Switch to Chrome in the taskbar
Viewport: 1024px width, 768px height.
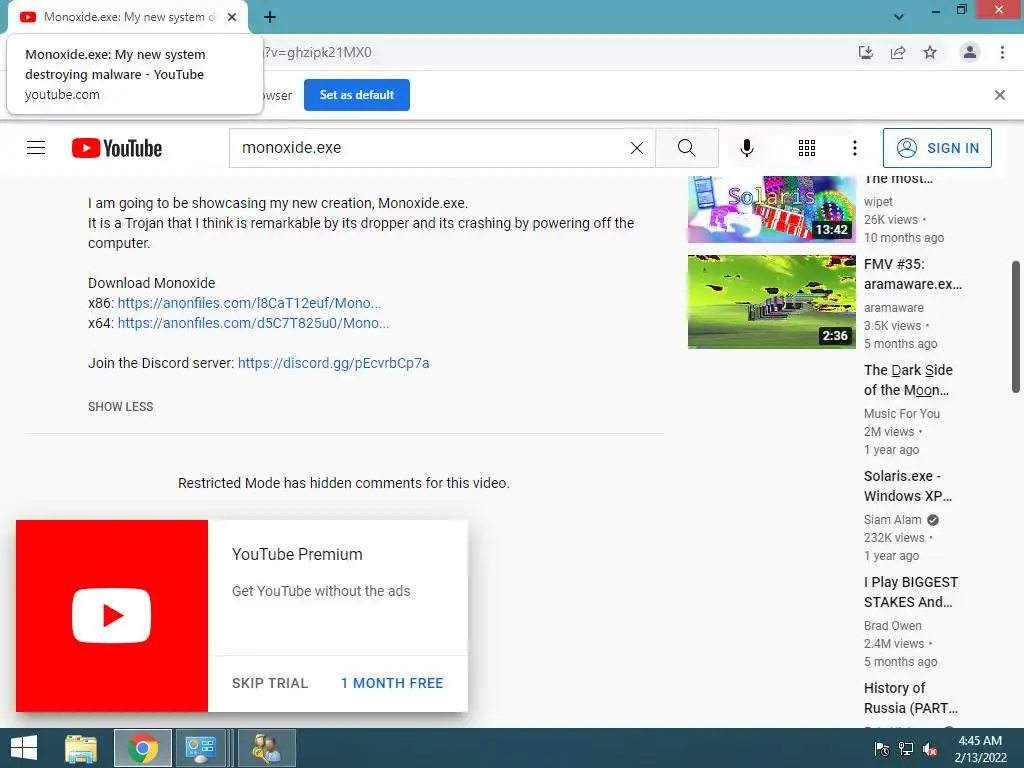[143, 748]
